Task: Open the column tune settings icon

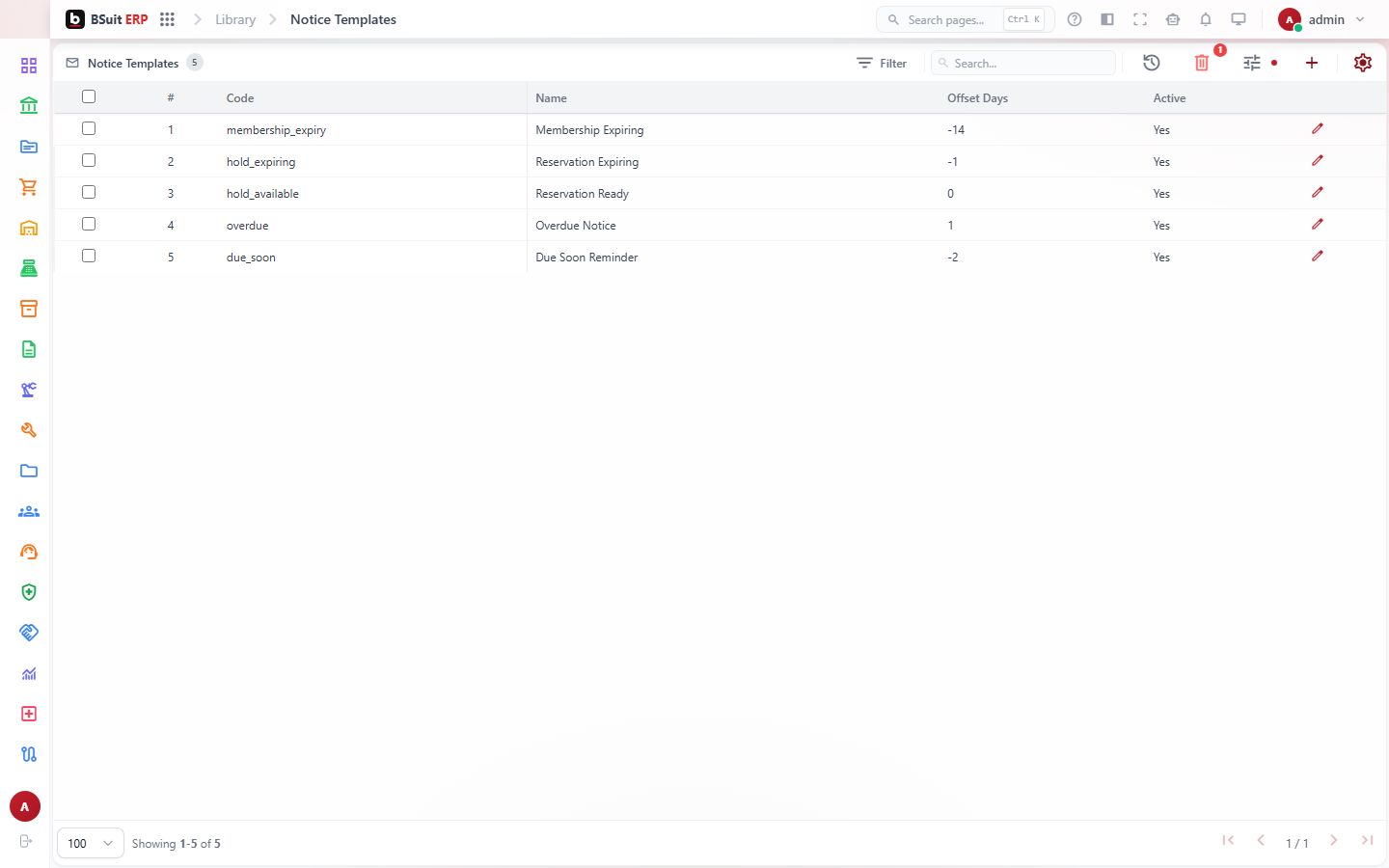Action: point(1252,63)
